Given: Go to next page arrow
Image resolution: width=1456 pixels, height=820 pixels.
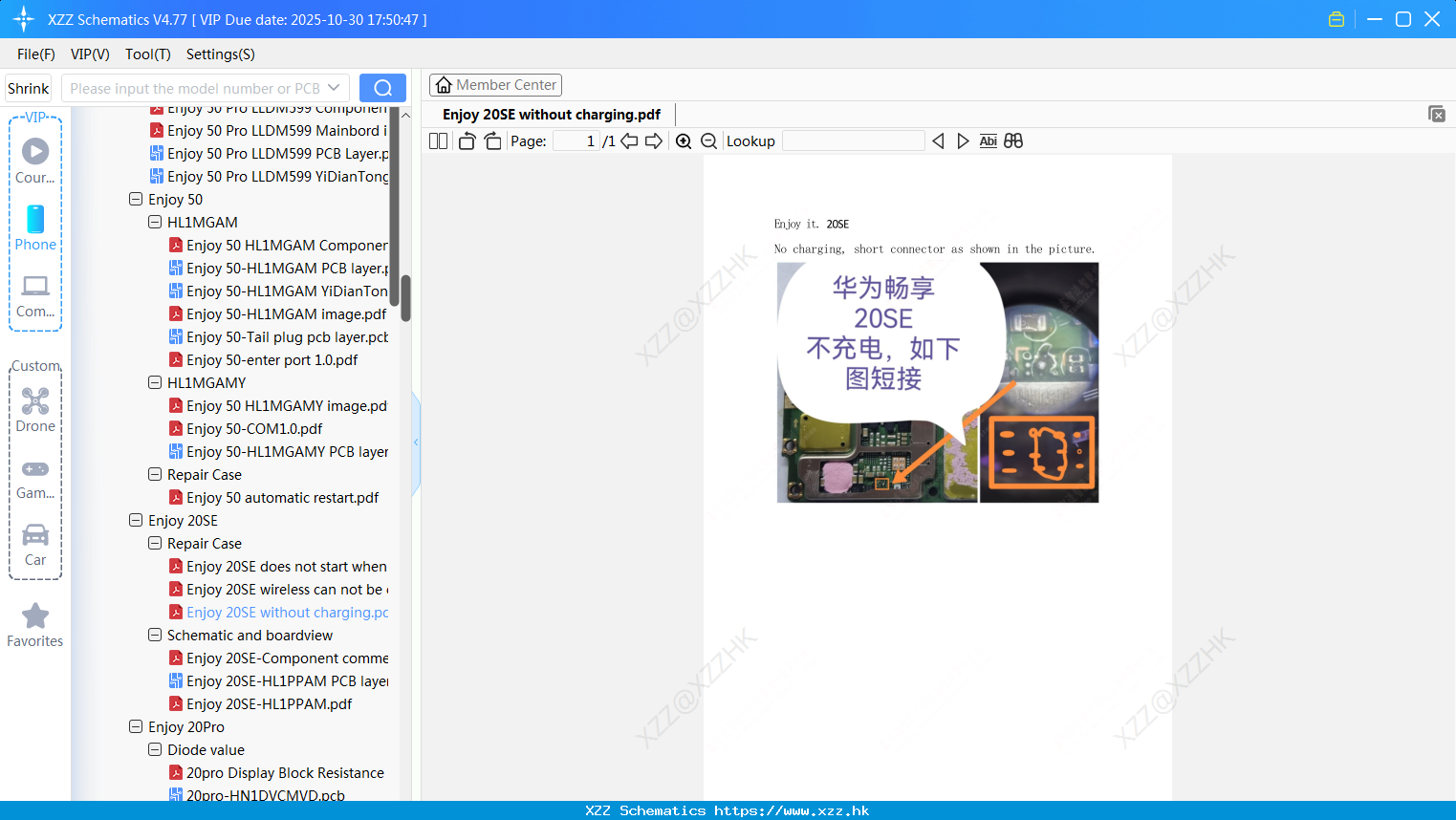Looking at the screenshot, I should 654,140.
